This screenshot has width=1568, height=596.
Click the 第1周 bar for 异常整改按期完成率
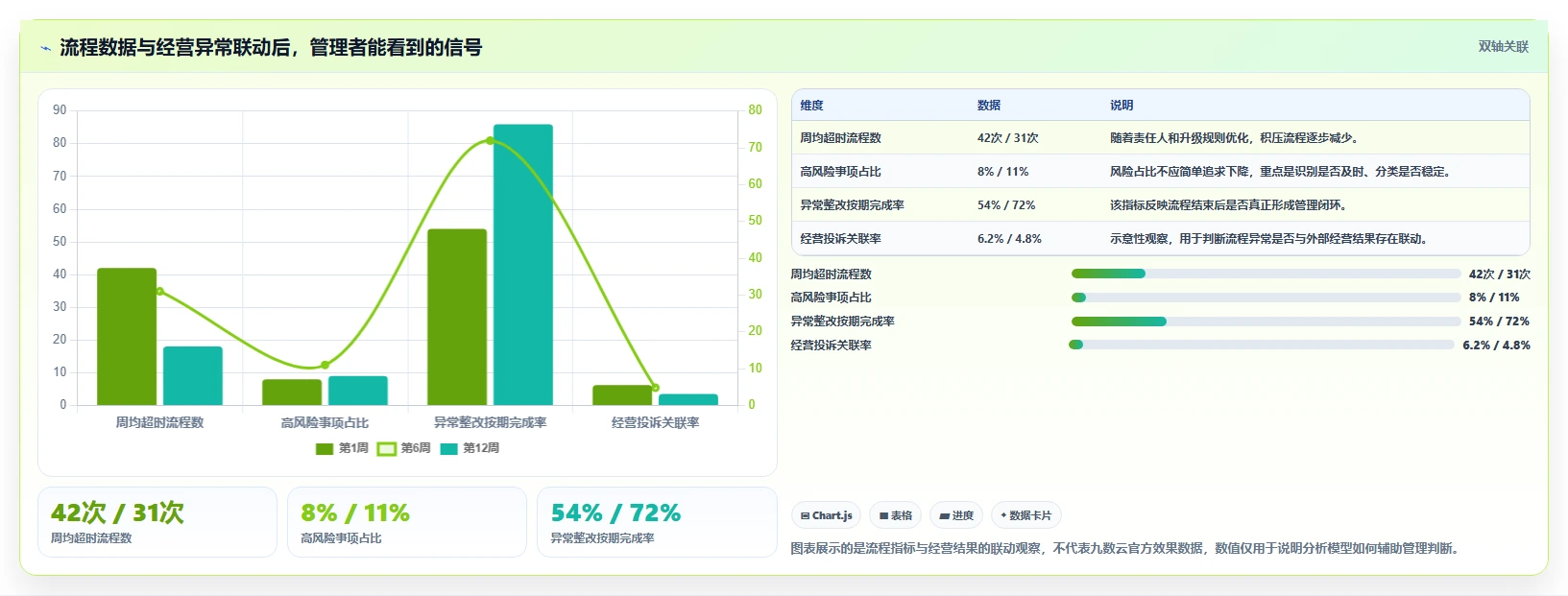pos(457,317)
